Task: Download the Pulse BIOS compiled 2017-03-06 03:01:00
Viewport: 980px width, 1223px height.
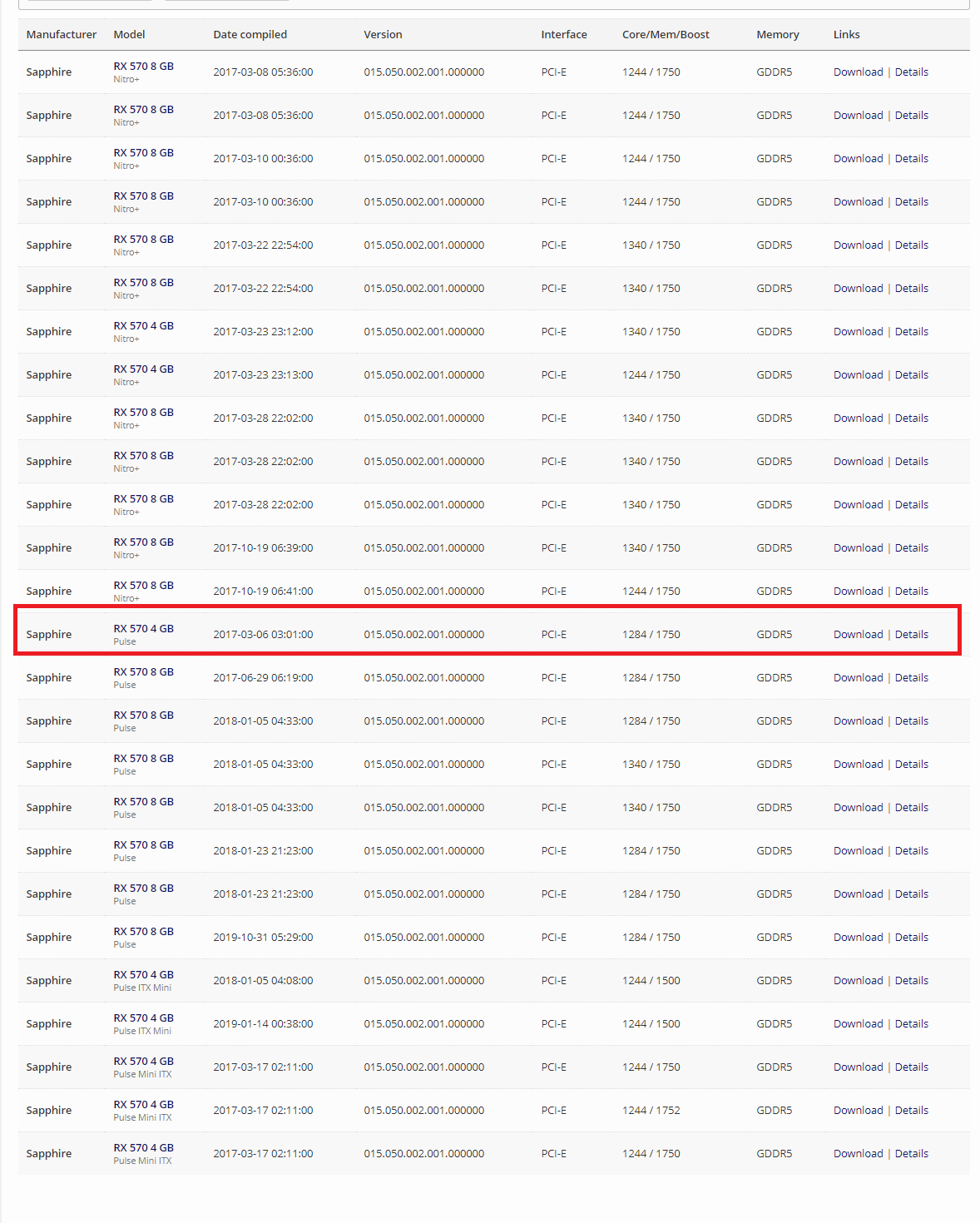Action: [x=858, y=634]
